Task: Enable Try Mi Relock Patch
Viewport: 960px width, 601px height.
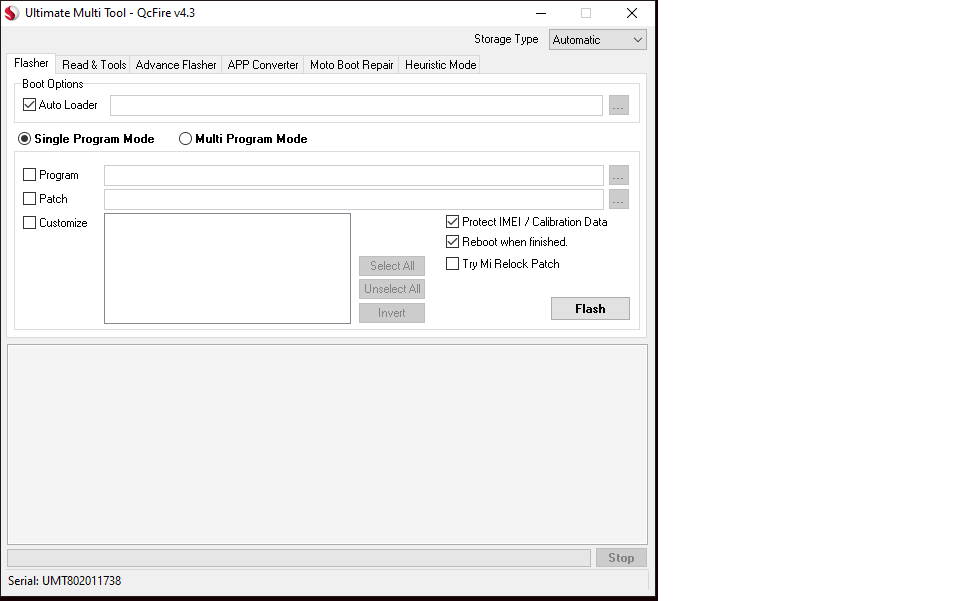Action: coord(452,264)
